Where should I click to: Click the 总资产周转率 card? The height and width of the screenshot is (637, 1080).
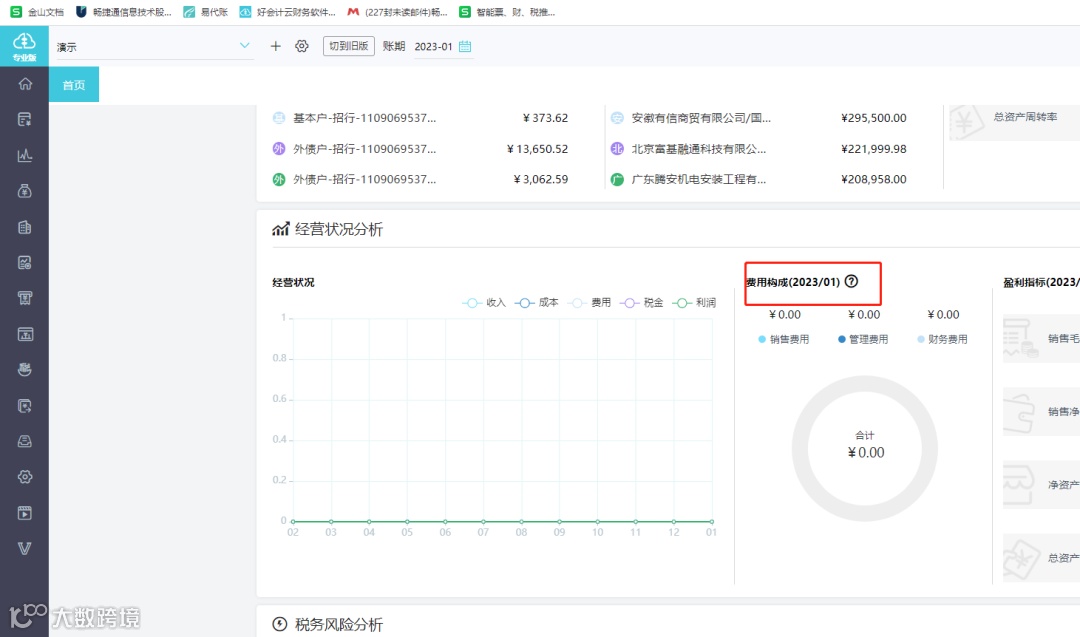1015,123
